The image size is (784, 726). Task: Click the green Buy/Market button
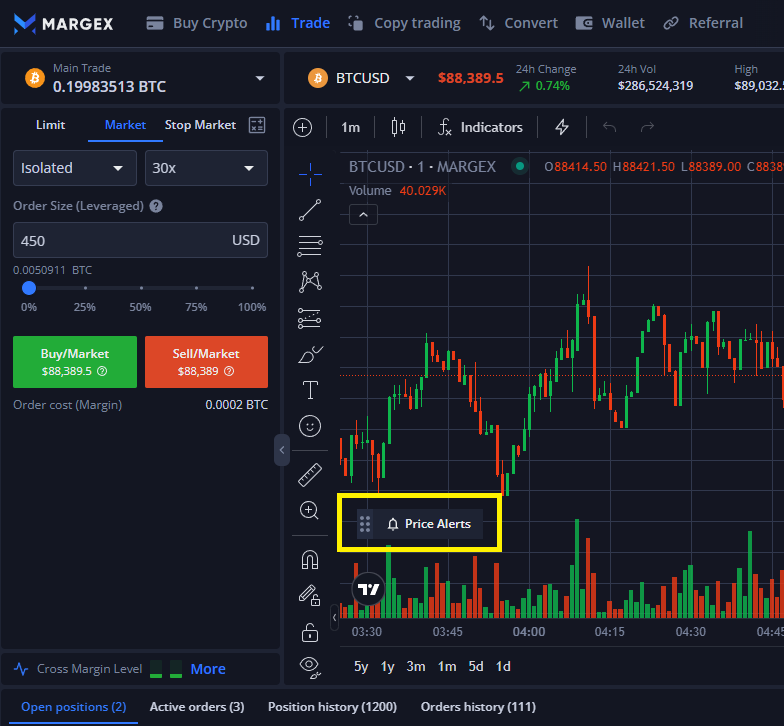click(x=75, y=361)
